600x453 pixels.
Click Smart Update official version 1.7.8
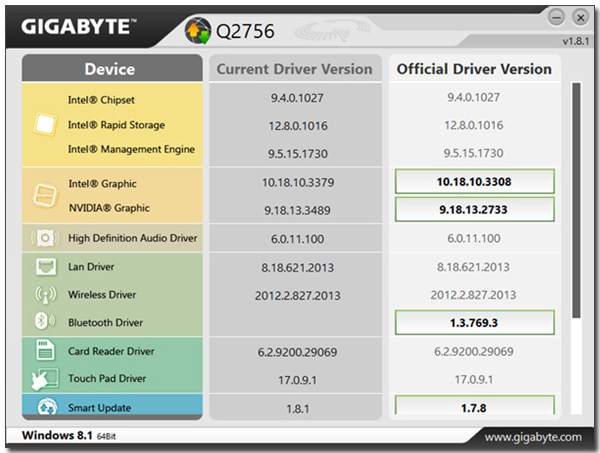(x=474, y=406)
